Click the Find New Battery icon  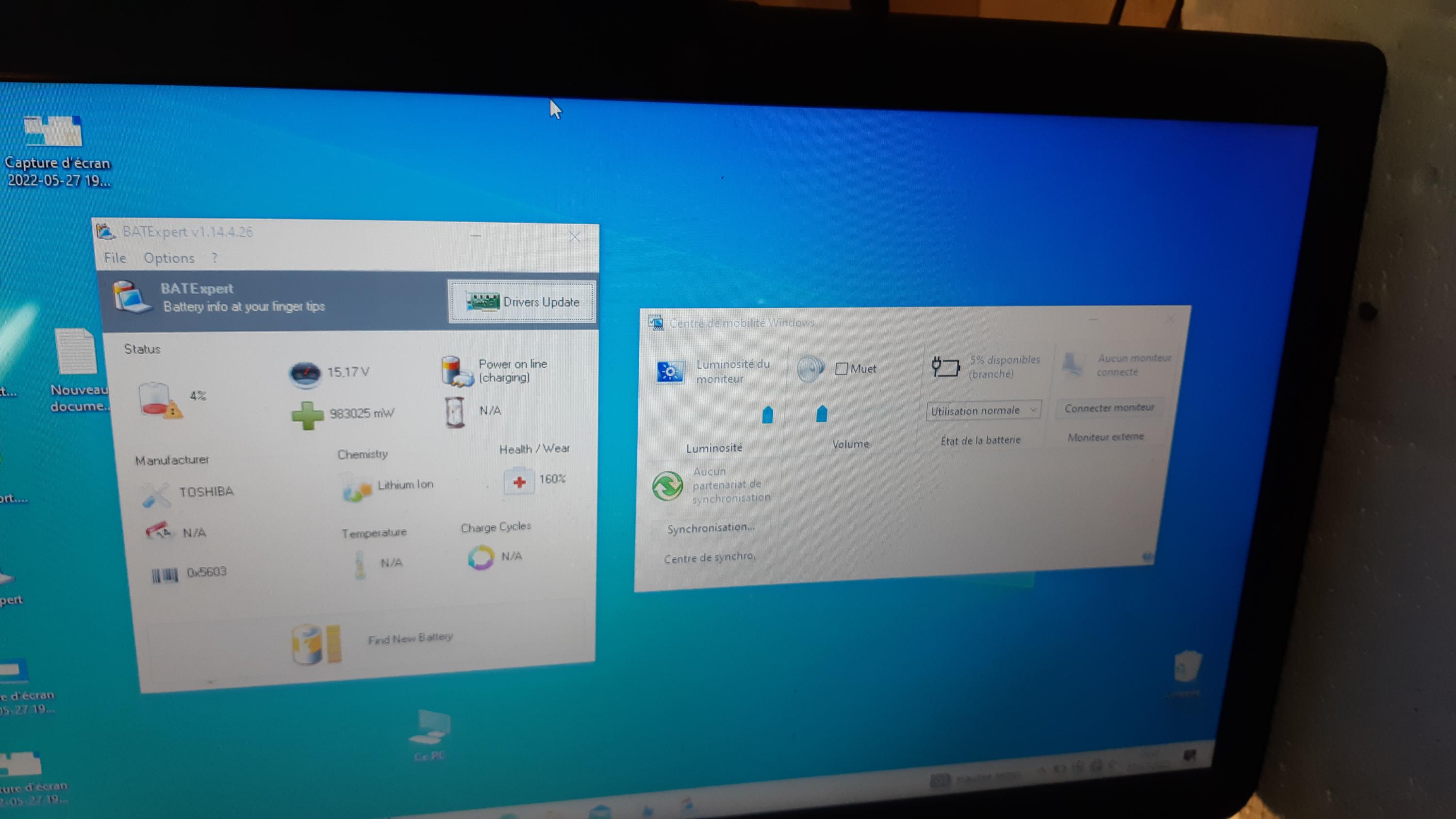point(316,643)
